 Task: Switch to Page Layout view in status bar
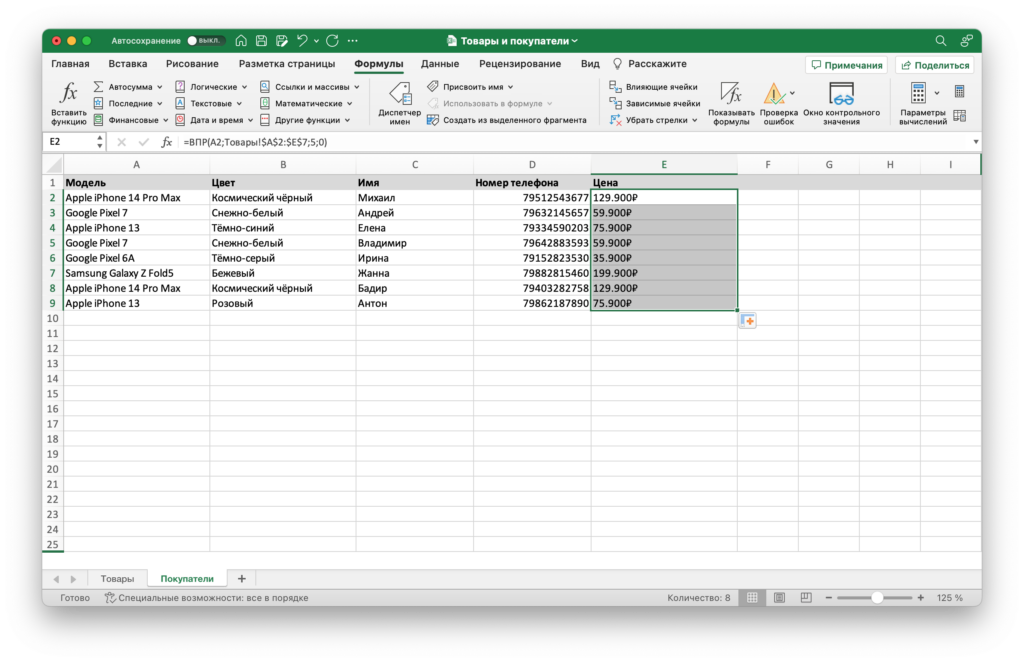779,597
